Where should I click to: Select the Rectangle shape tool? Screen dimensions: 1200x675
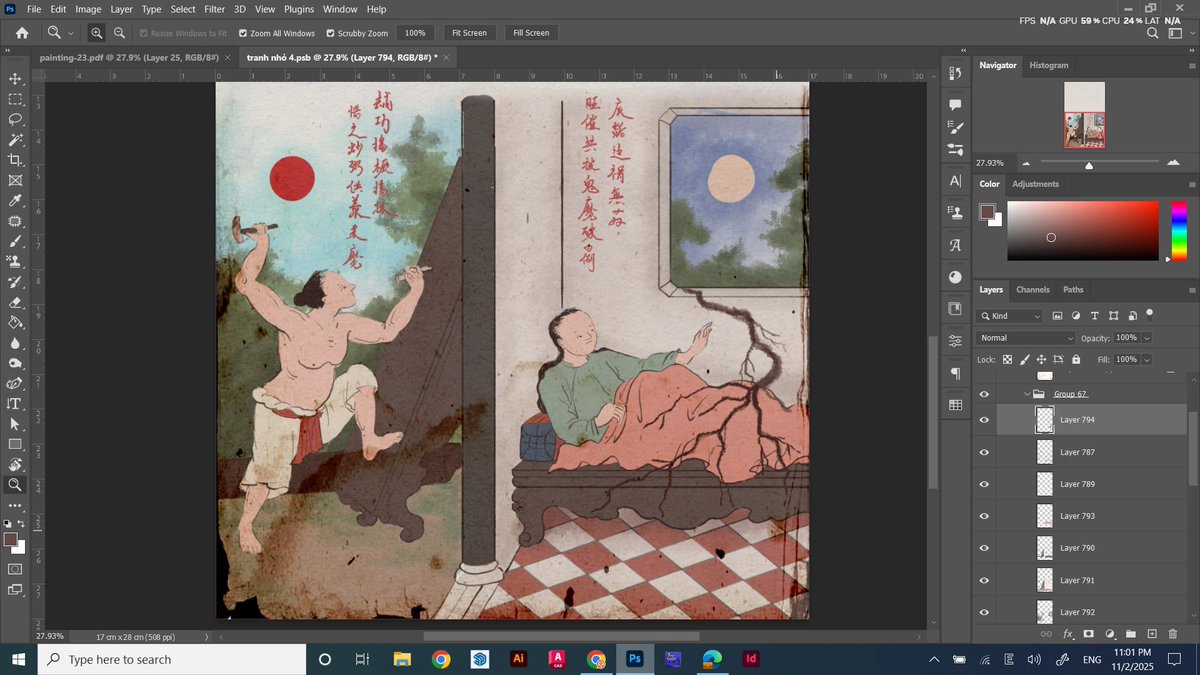click(15, 444)
